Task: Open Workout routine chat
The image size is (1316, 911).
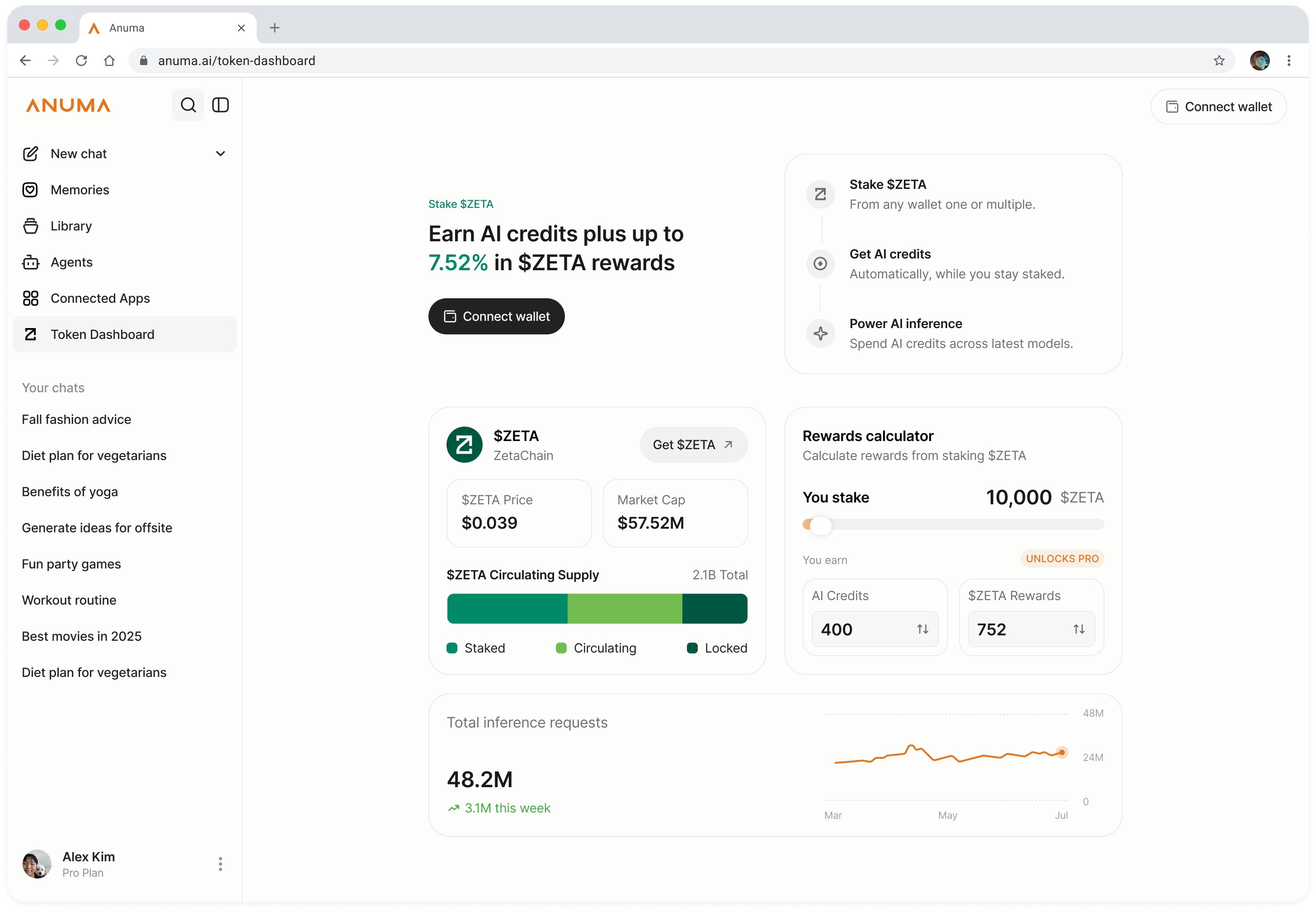Action: (69, 600)
